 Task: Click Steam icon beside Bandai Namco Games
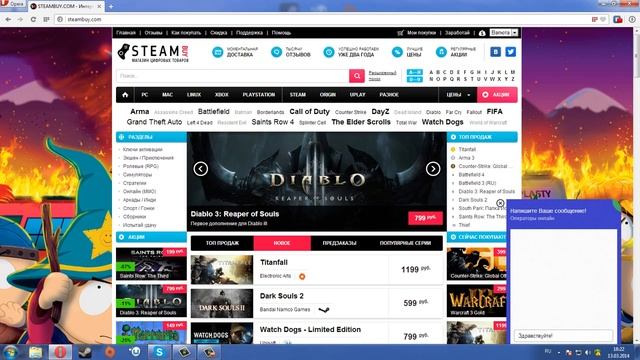324,310
